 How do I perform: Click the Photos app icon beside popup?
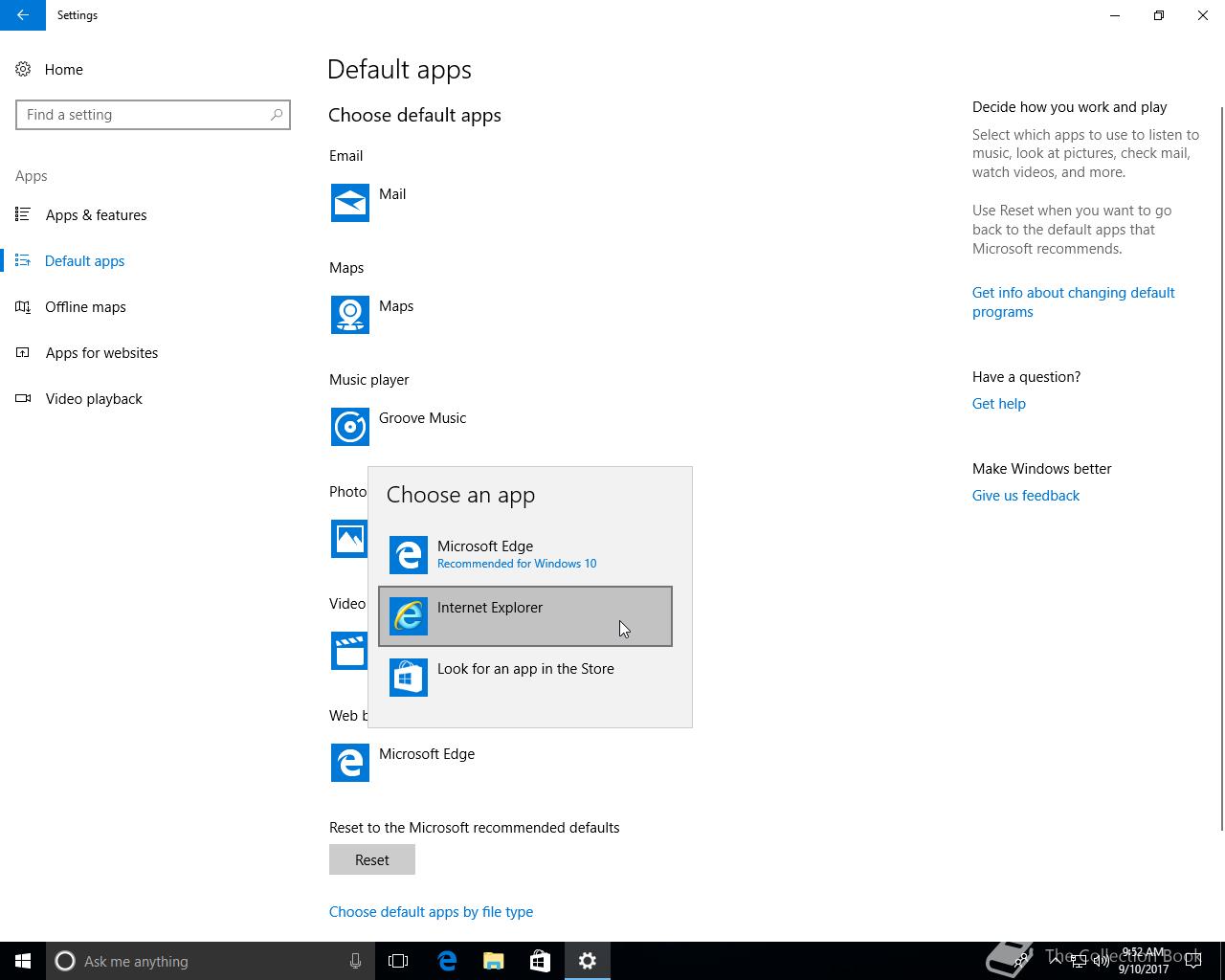tap(349, 539)
